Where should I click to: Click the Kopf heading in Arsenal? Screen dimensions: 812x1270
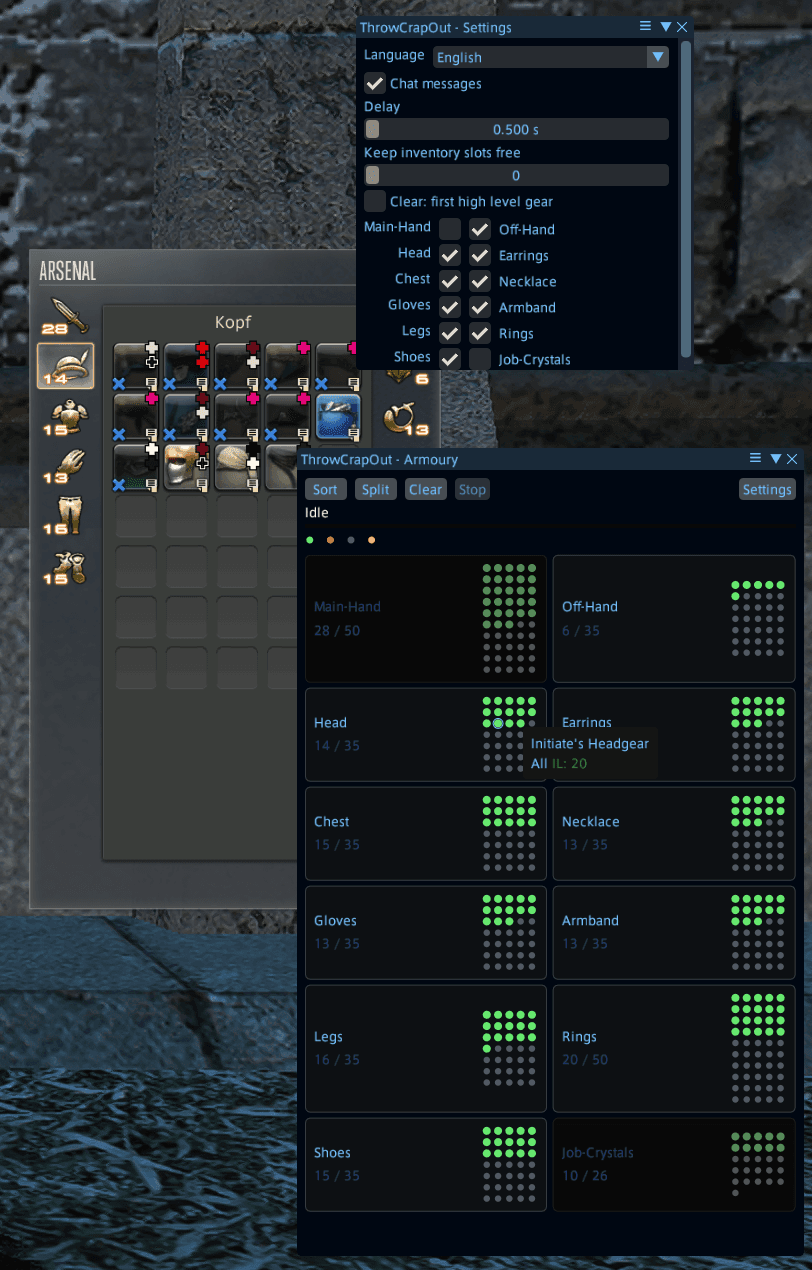point(231,322)
